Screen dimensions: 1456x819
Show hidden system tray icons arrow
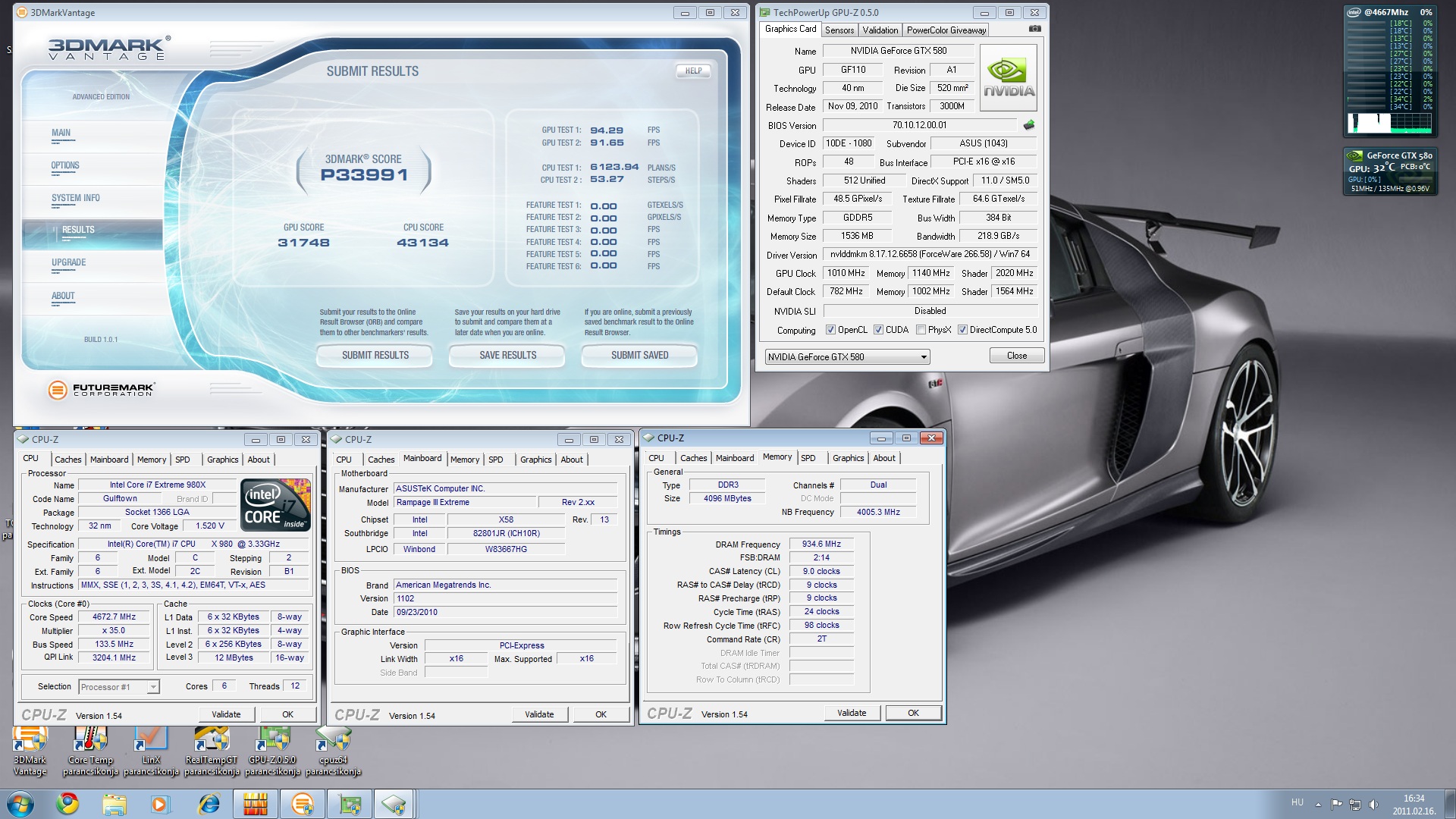[x=1318, y=804]
